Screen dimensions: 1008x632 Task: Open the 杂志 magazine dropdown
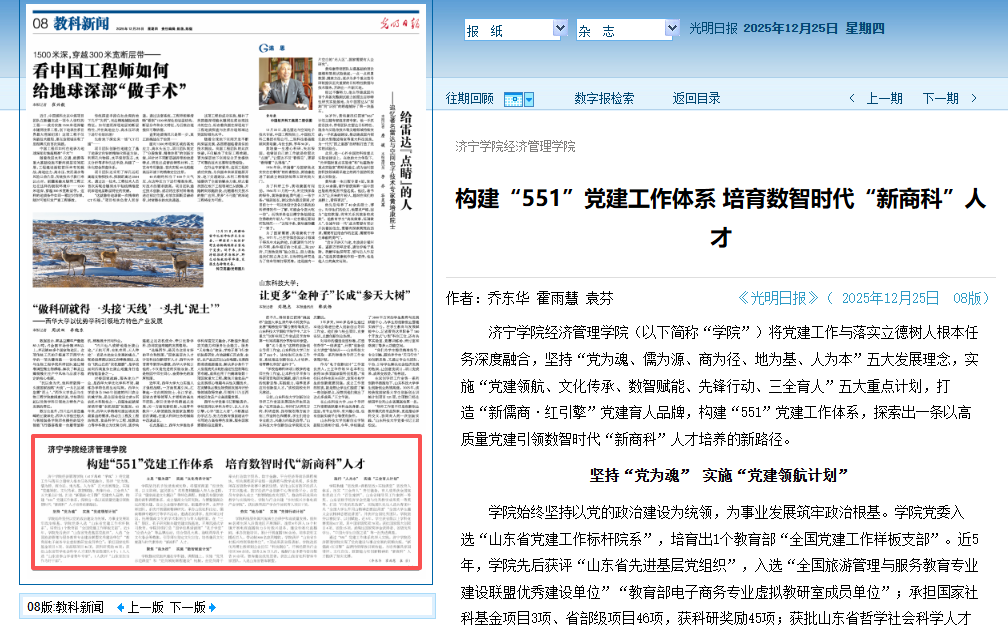point(628,30)
